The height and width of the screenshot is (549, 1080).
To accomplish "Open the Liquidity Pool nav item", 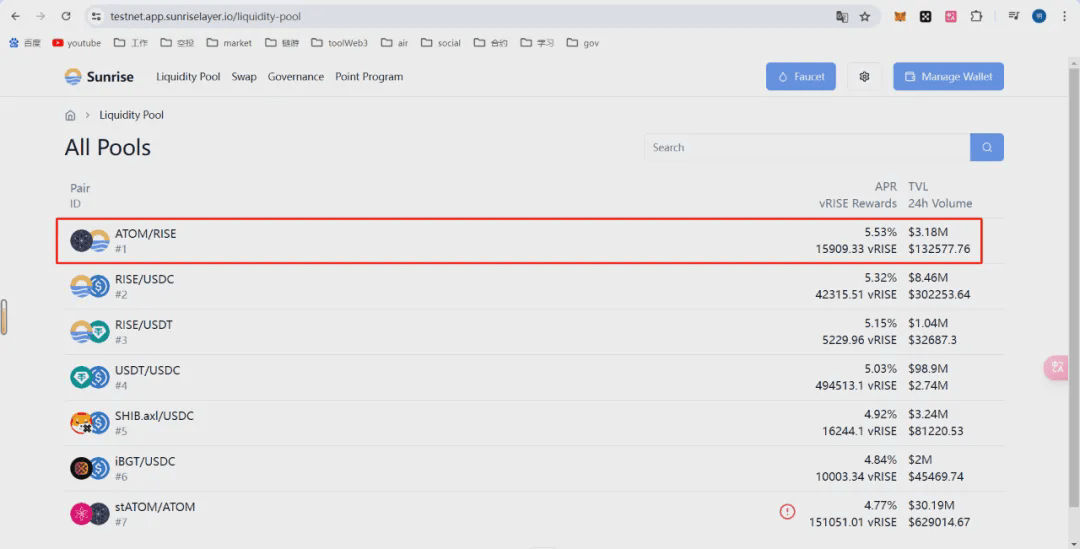I will pos(188,76).
